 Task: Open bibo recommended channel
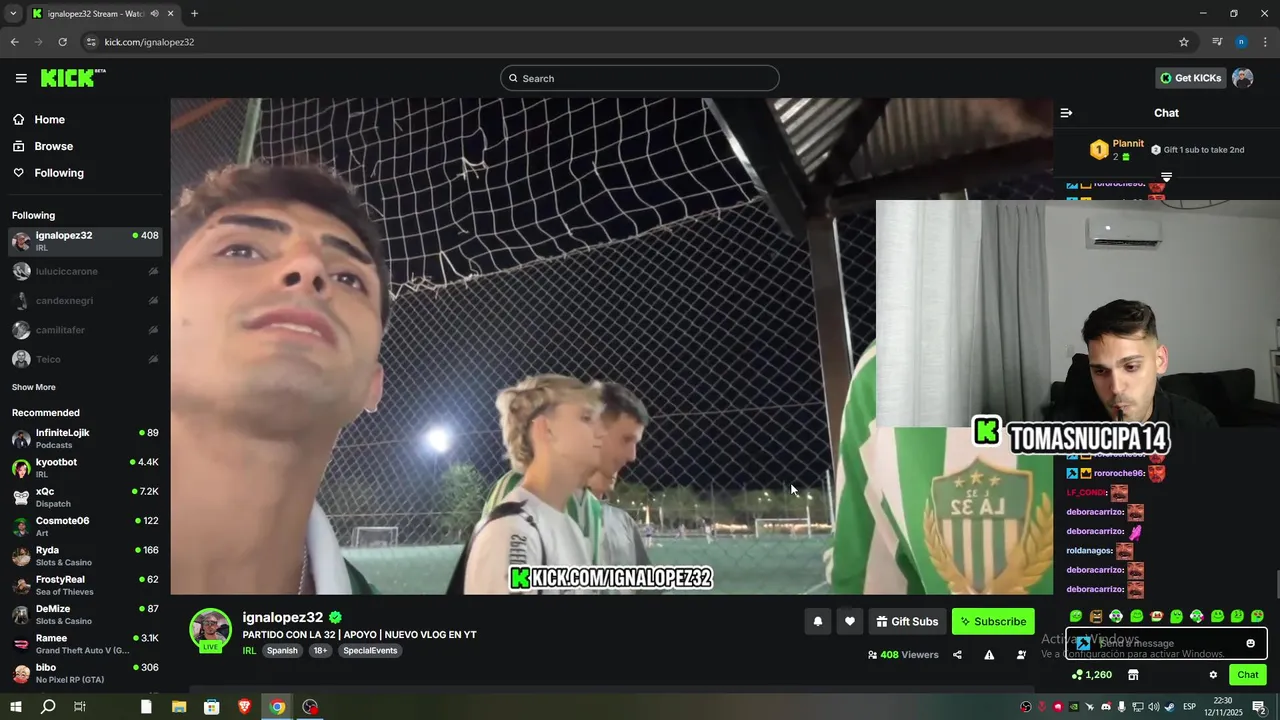tap(85, 673)
